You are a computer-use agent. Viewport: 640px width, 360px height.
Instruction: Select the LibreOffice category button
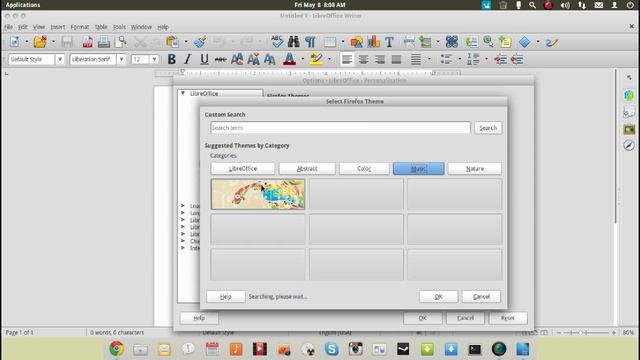(x=243, y=169)
